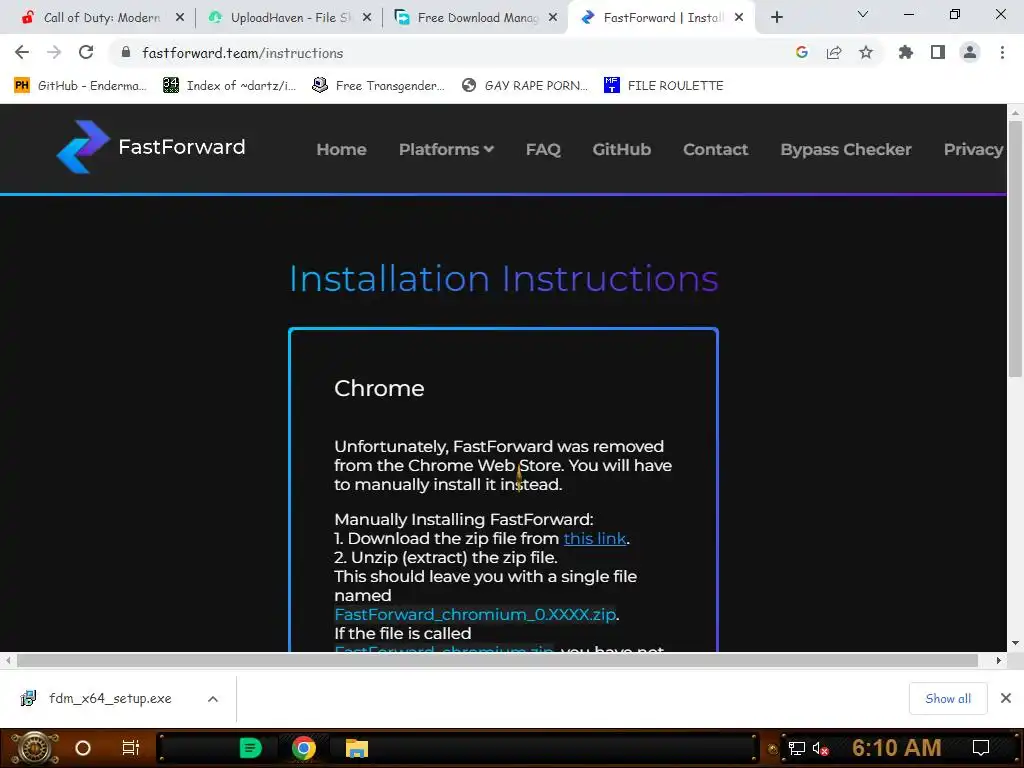View site info via padlock icon
1024x768 pixels.
click(x=126, y=52)
